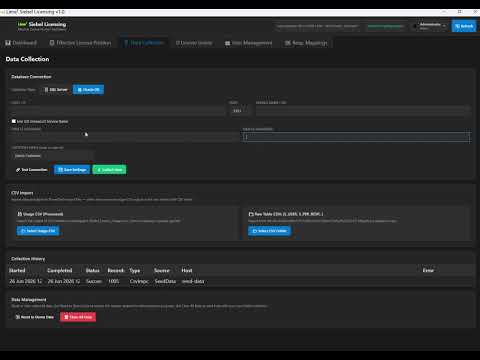Viewport: 480px width, 360px height.
Task: Click the Host column header
Action: (187, 270)
